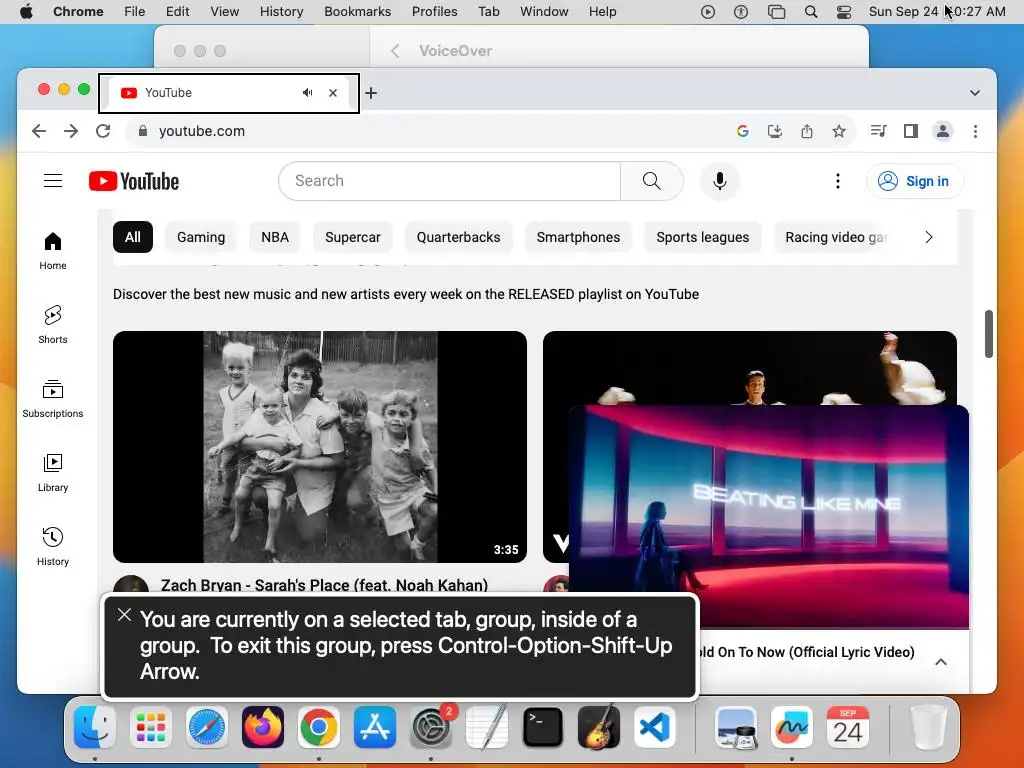Image resolution: width=1024 pixels, height=768 pixels.
Task: Reload the YouTube page
Action: coord(103,131)
